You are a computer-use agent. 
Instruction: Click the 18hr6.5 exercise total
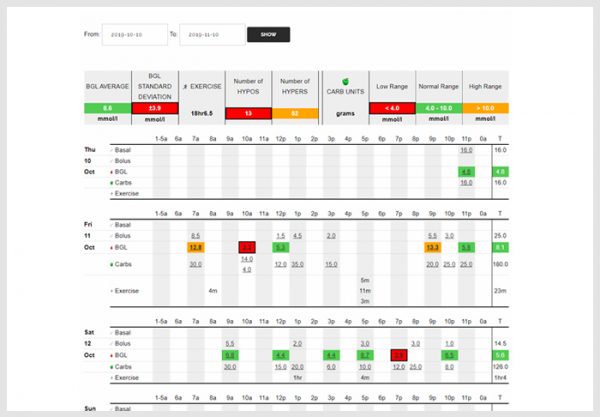tap(202, 114)
